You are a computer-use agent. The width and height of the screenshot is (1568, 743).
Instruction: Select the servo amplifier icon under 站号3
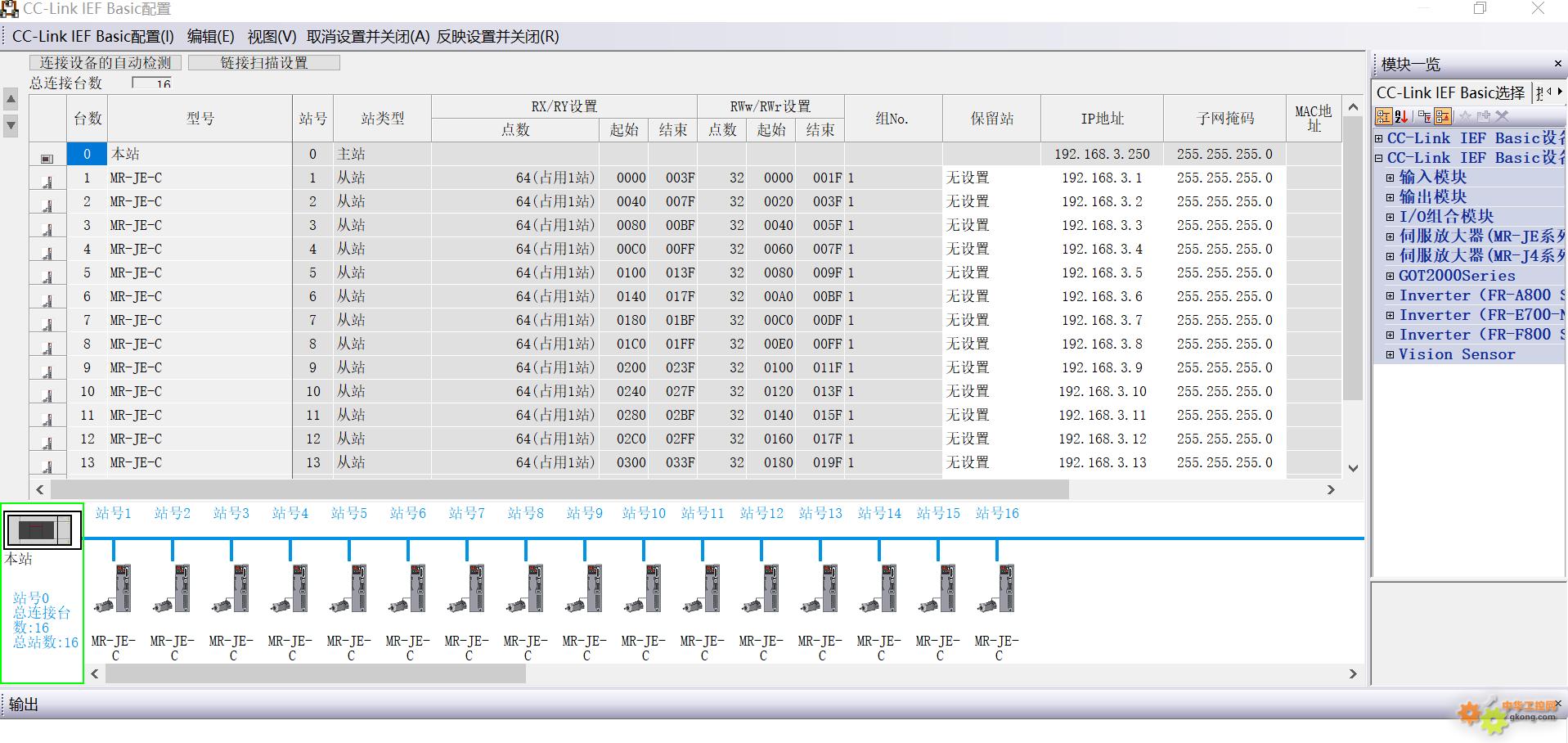point(232,588)
